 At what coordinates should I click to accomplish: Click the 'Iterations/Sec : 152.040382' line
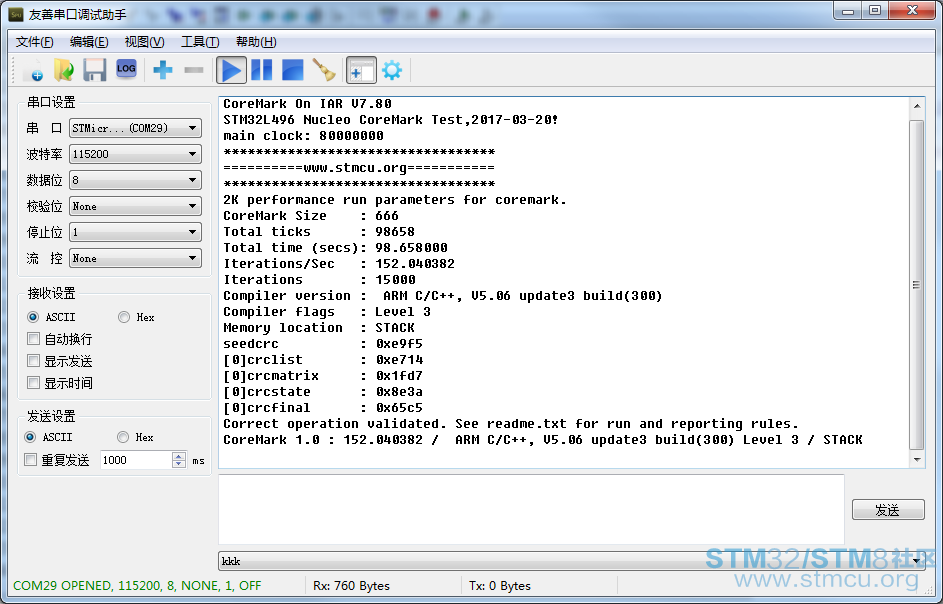coord(339,264)
